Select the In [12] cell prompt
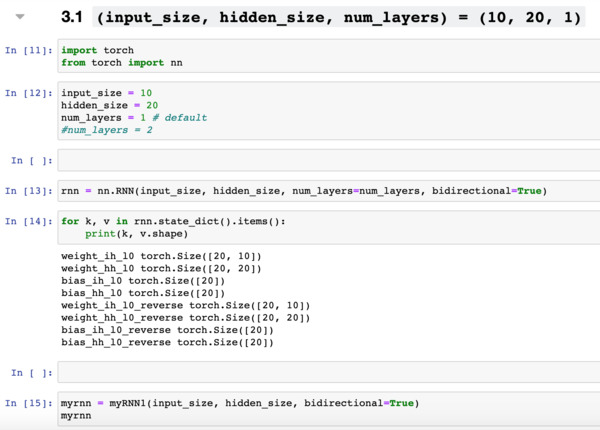The width and height of the screenshot is (600, 430). (30, 93)
